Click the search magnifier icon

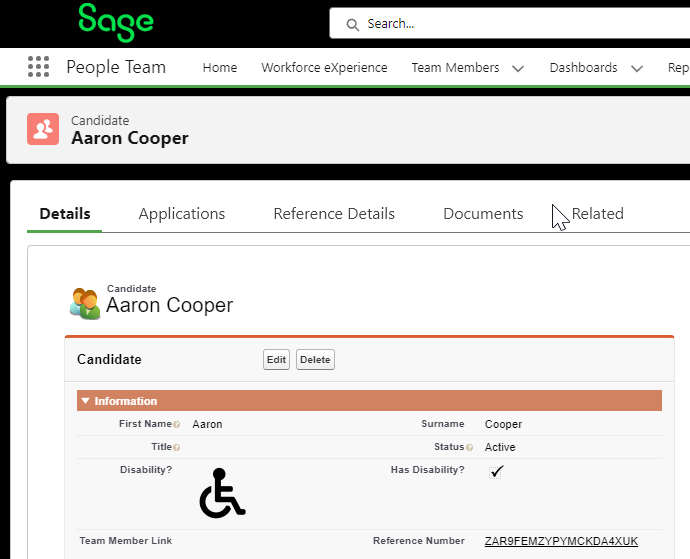[352, 23]
